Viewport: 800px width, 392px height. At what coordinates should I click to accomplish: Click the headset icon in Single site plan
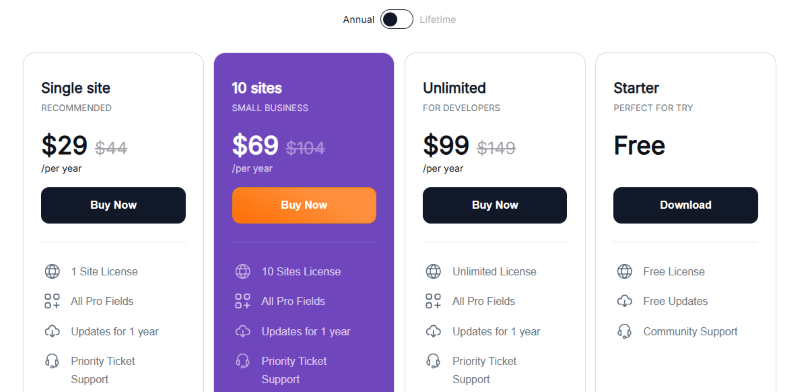click(x=52, y=361)
